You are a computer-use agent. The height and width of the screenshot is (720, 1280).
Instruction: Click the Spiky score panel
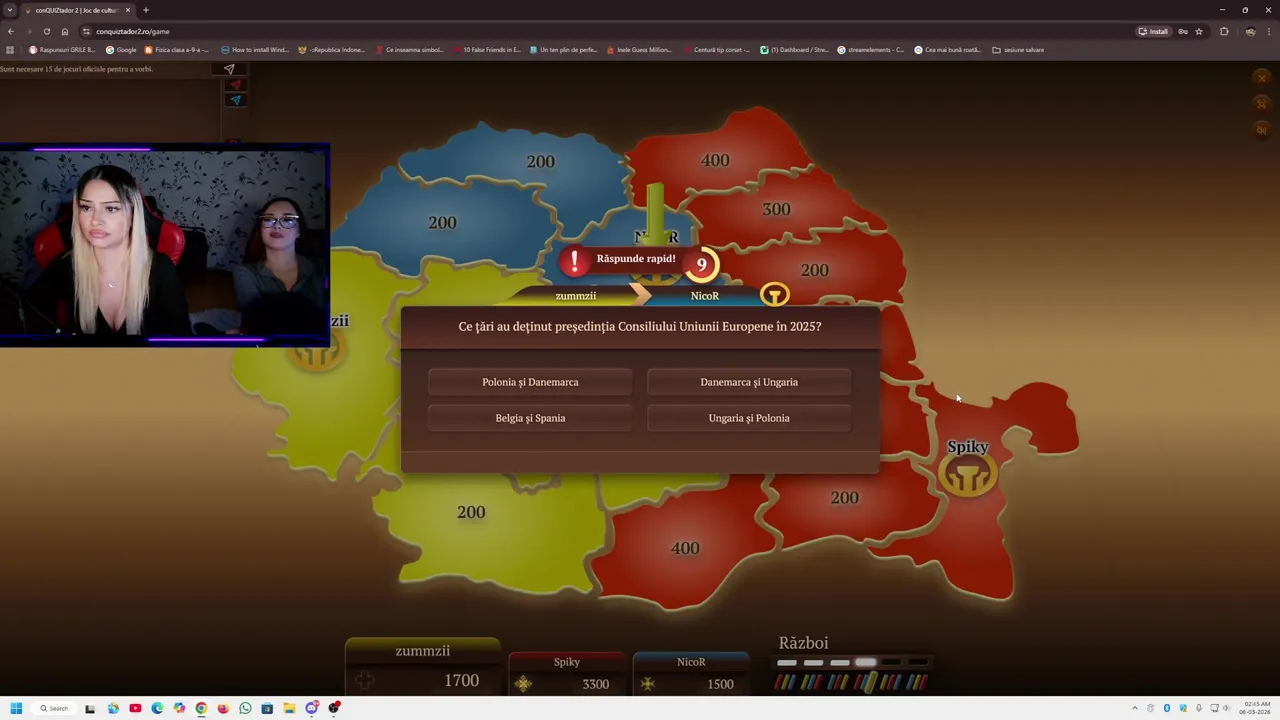[x=567, y=674]
